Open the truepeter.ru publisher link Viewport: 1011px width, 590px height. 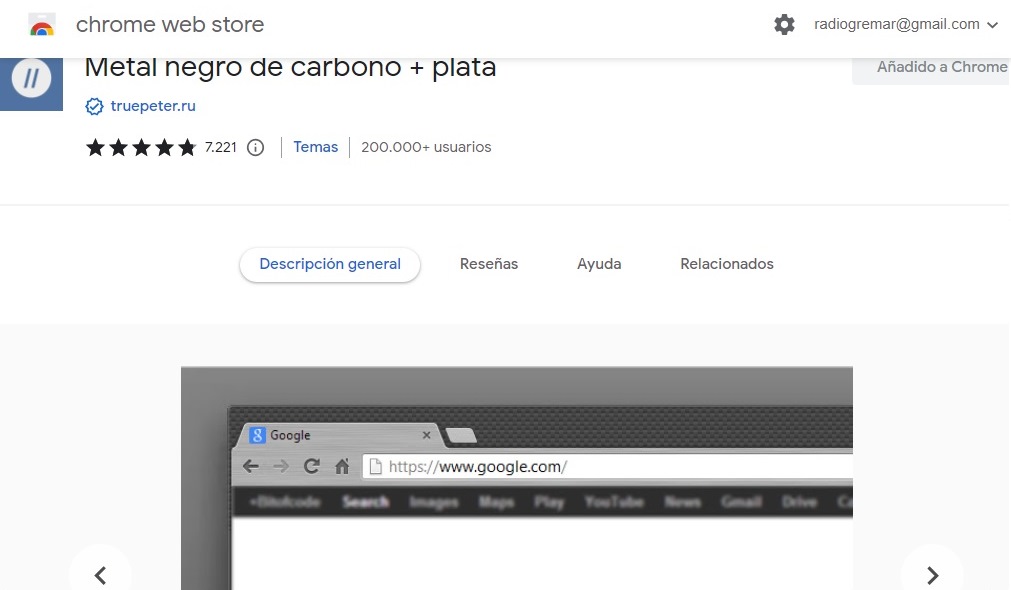tap(153, 106)
